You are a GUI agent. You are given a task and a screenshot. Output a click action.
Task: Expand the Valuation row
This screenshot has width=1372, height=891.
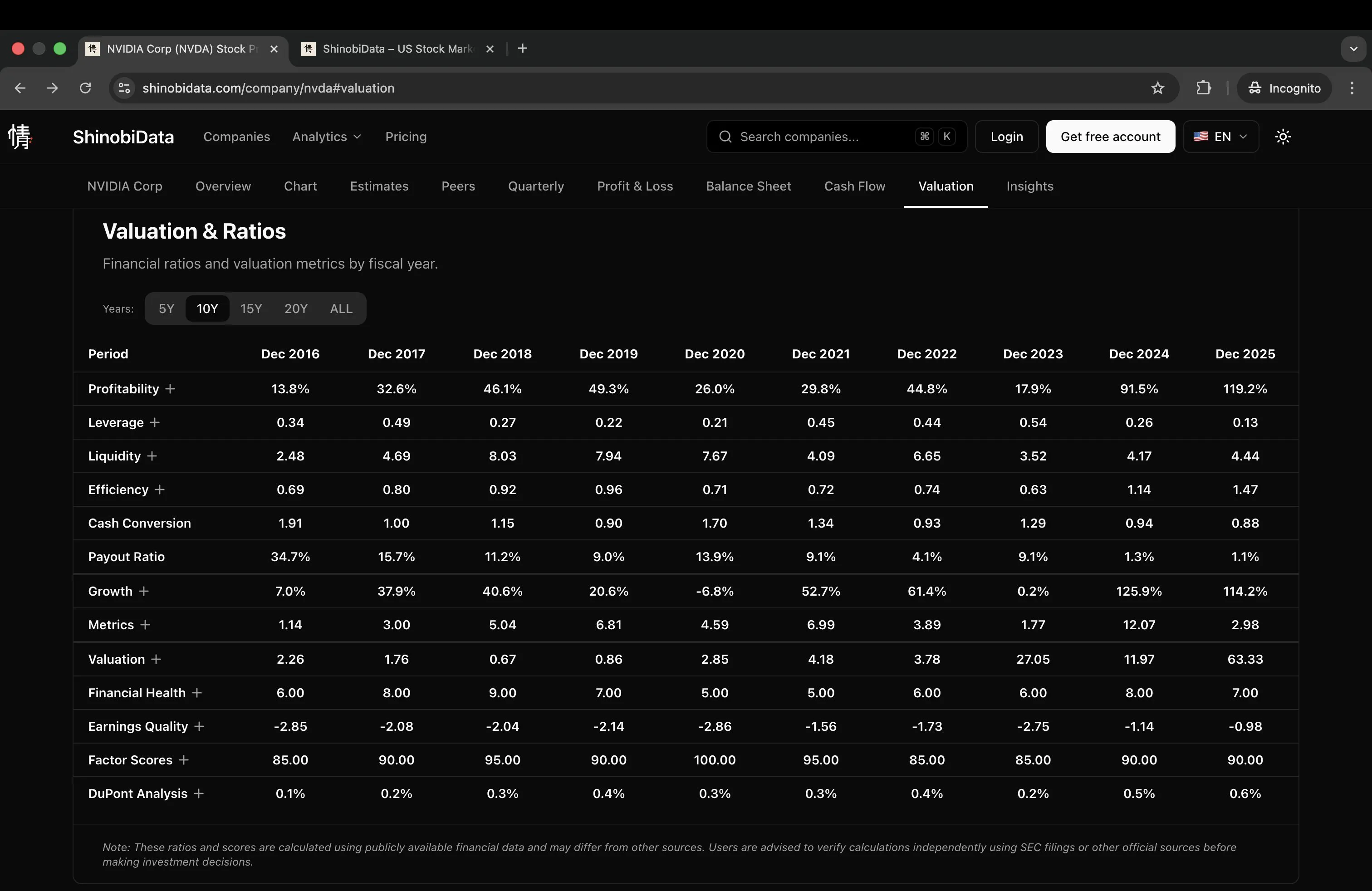pyautogui.click(x=156, y=659)
